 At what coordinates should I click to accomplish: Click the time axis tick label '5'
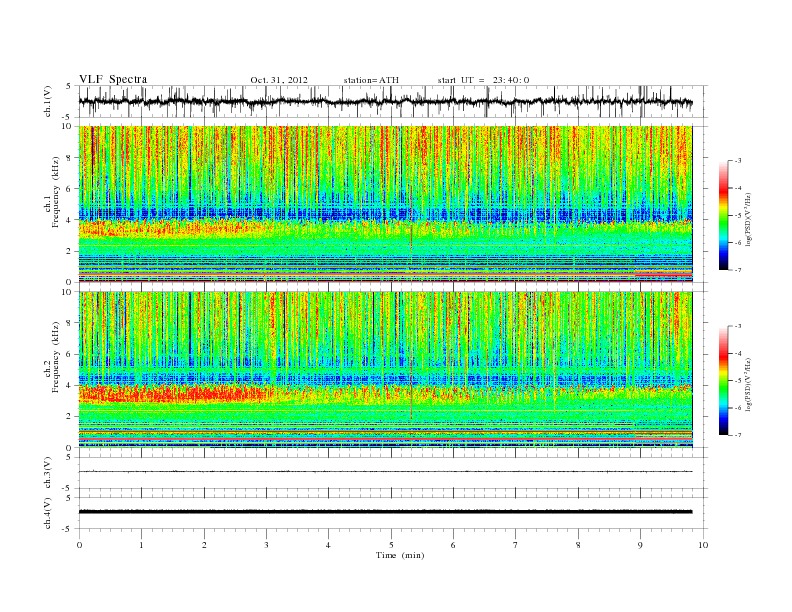391,545
